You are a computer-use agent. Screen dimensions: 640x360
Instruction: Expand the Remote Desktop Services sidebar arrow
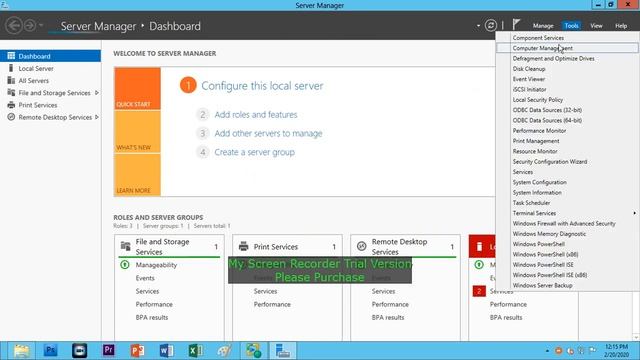(x=97, y=117)
